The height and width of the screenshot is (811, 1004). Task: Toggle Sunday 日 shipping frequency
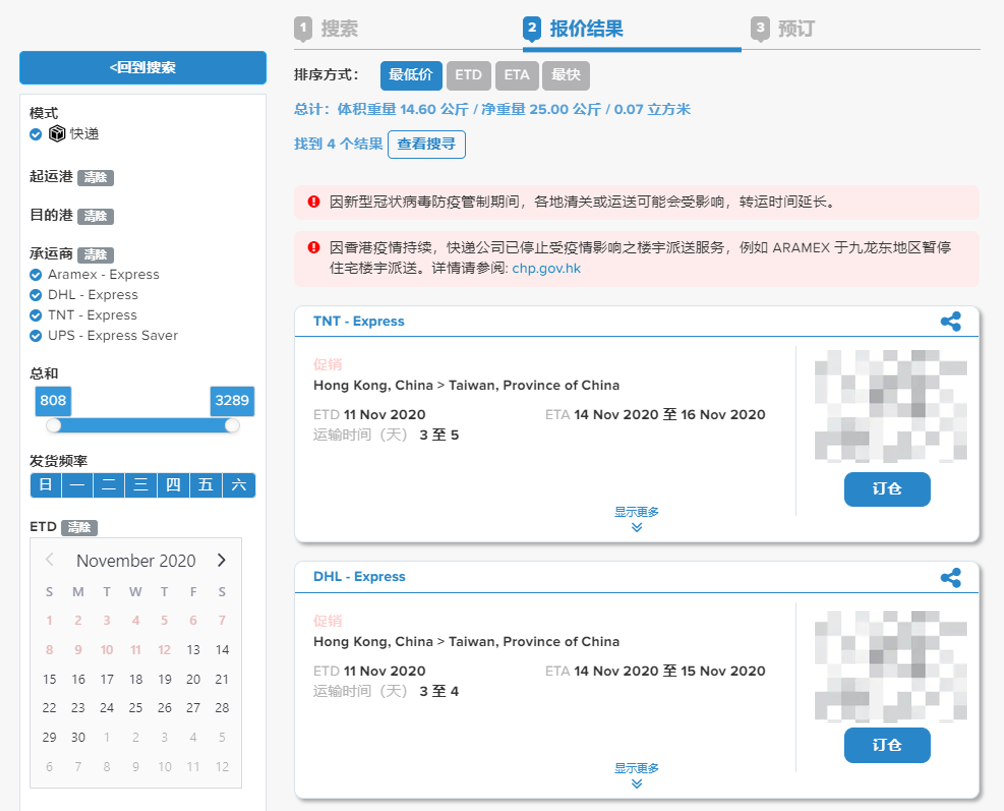coord(45,485)
